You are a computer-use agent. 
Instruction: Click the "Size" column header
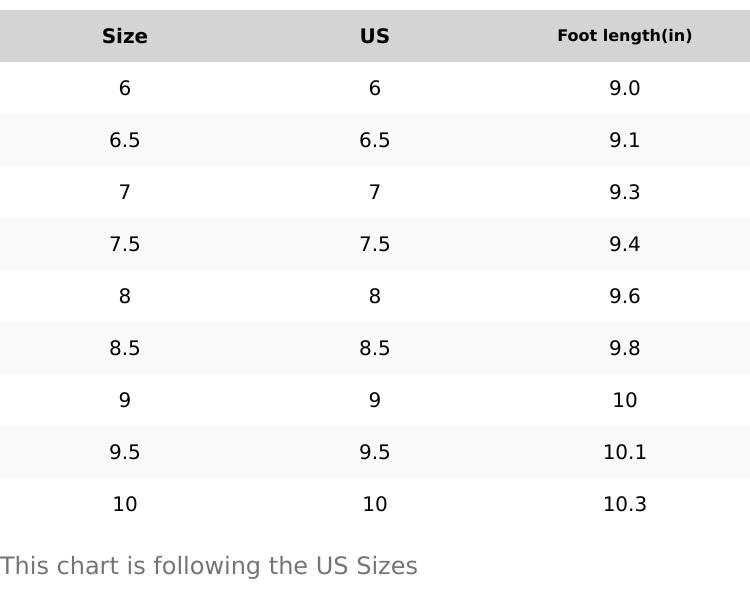(x=125, y=36)
